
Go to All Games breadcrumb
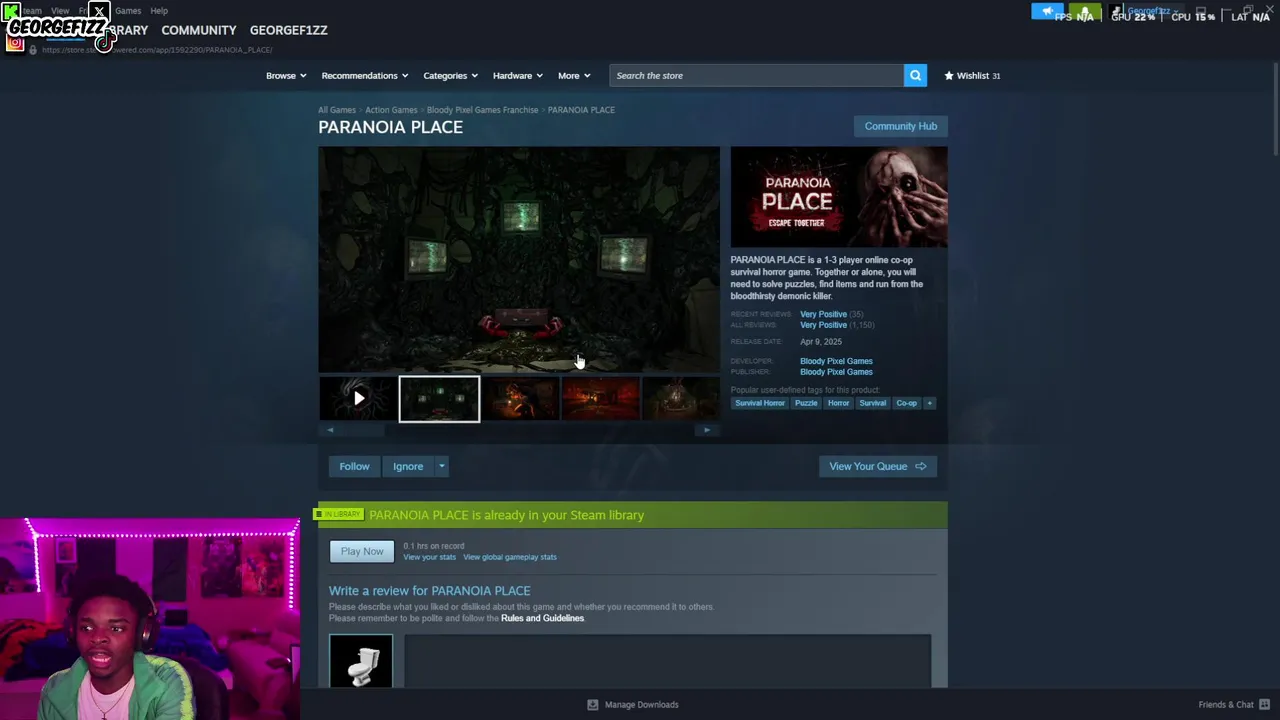coord(337,110)
